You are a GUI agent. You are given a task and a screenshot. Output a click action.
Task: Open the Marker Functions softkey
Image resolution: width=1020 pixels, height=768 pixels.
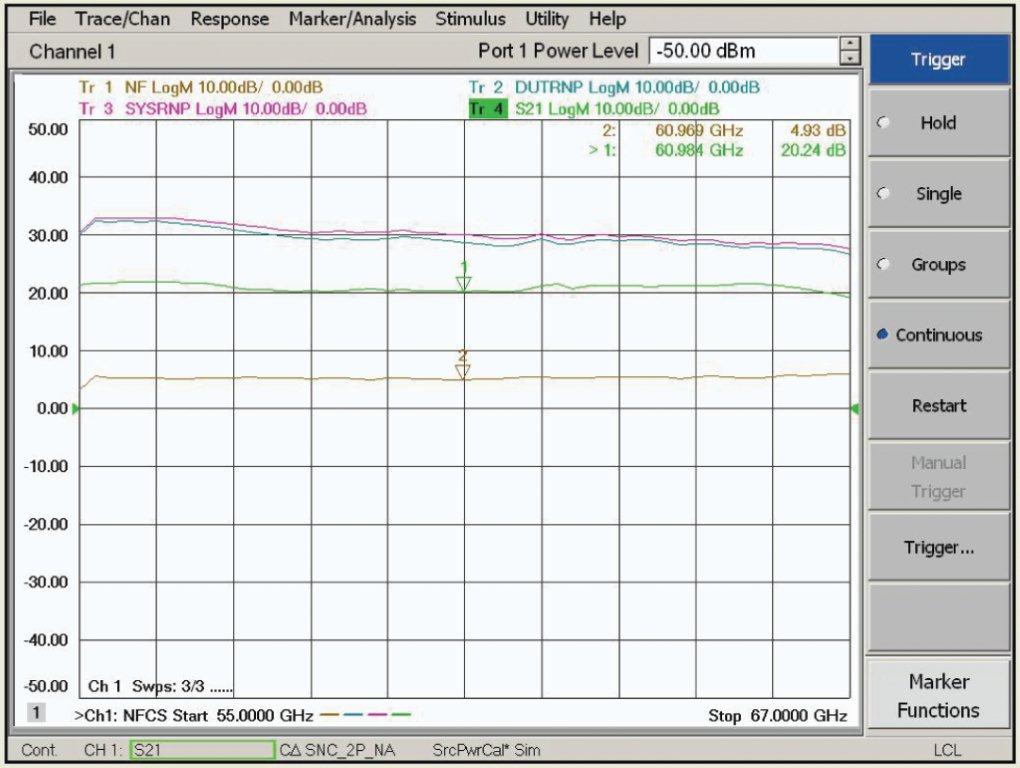coord(937,696)
